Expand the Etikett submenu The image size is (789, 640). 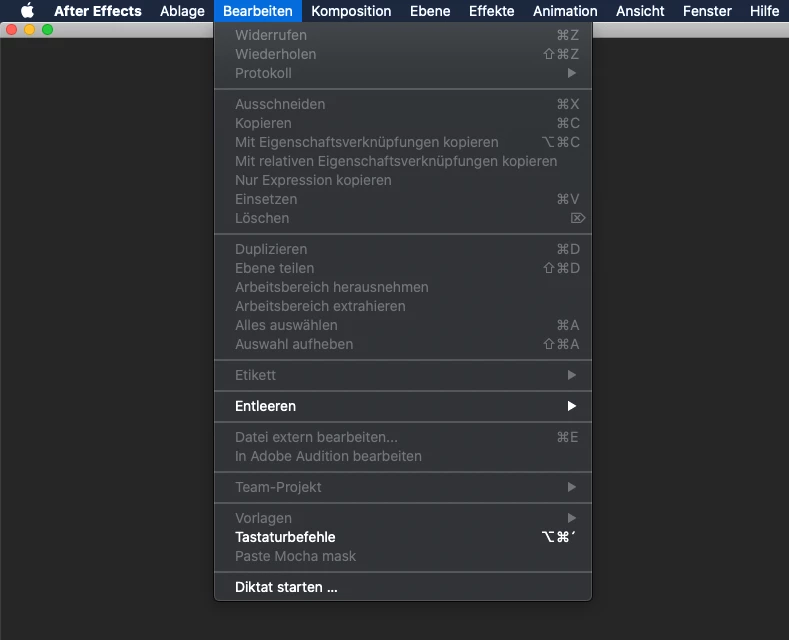(403, 375)
